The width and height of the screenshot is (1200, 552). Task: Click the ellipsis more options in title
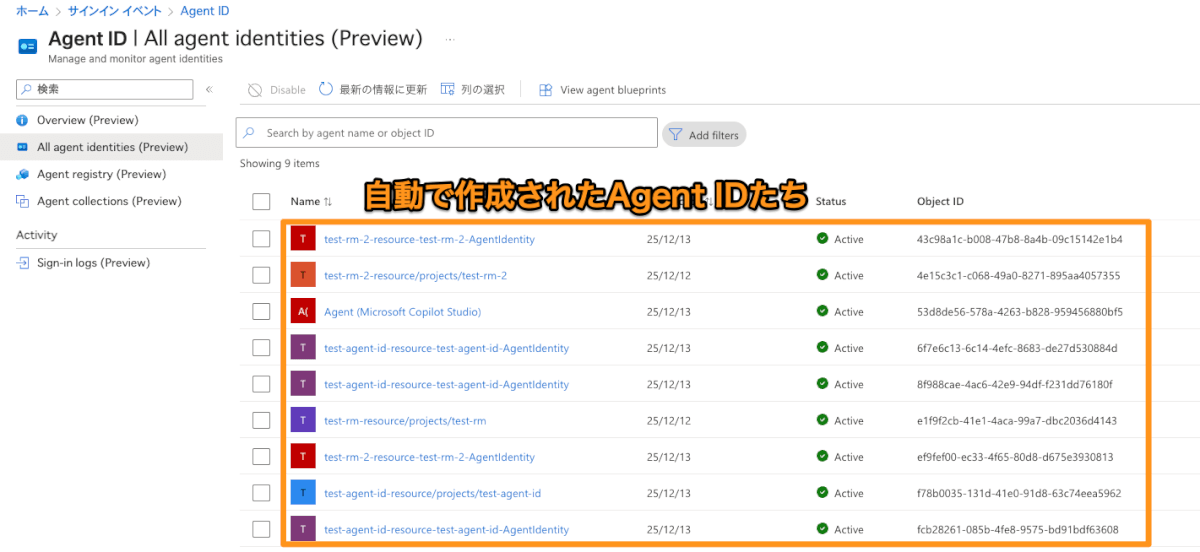pos(450,39)
